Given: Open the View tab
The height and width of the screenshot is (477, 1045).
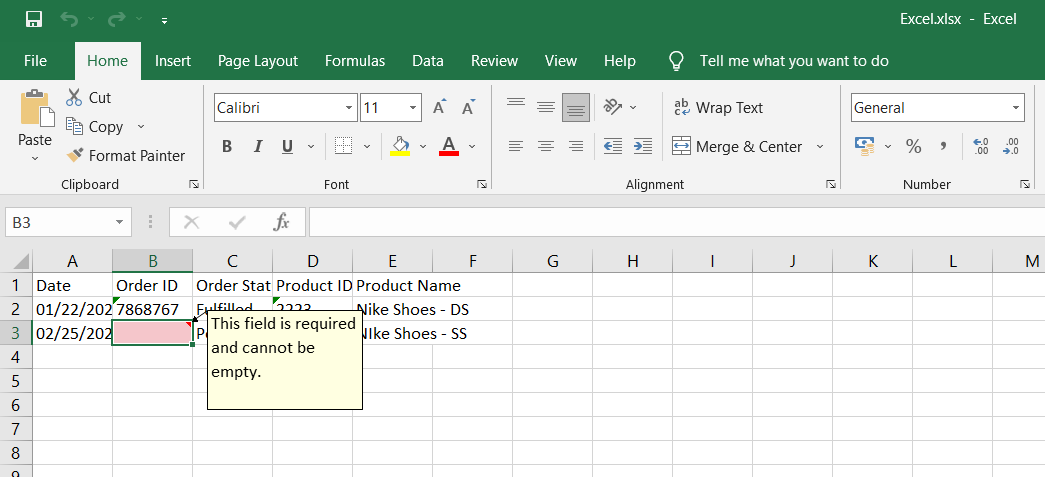Looking at the screenshot, I should point(560,61).
